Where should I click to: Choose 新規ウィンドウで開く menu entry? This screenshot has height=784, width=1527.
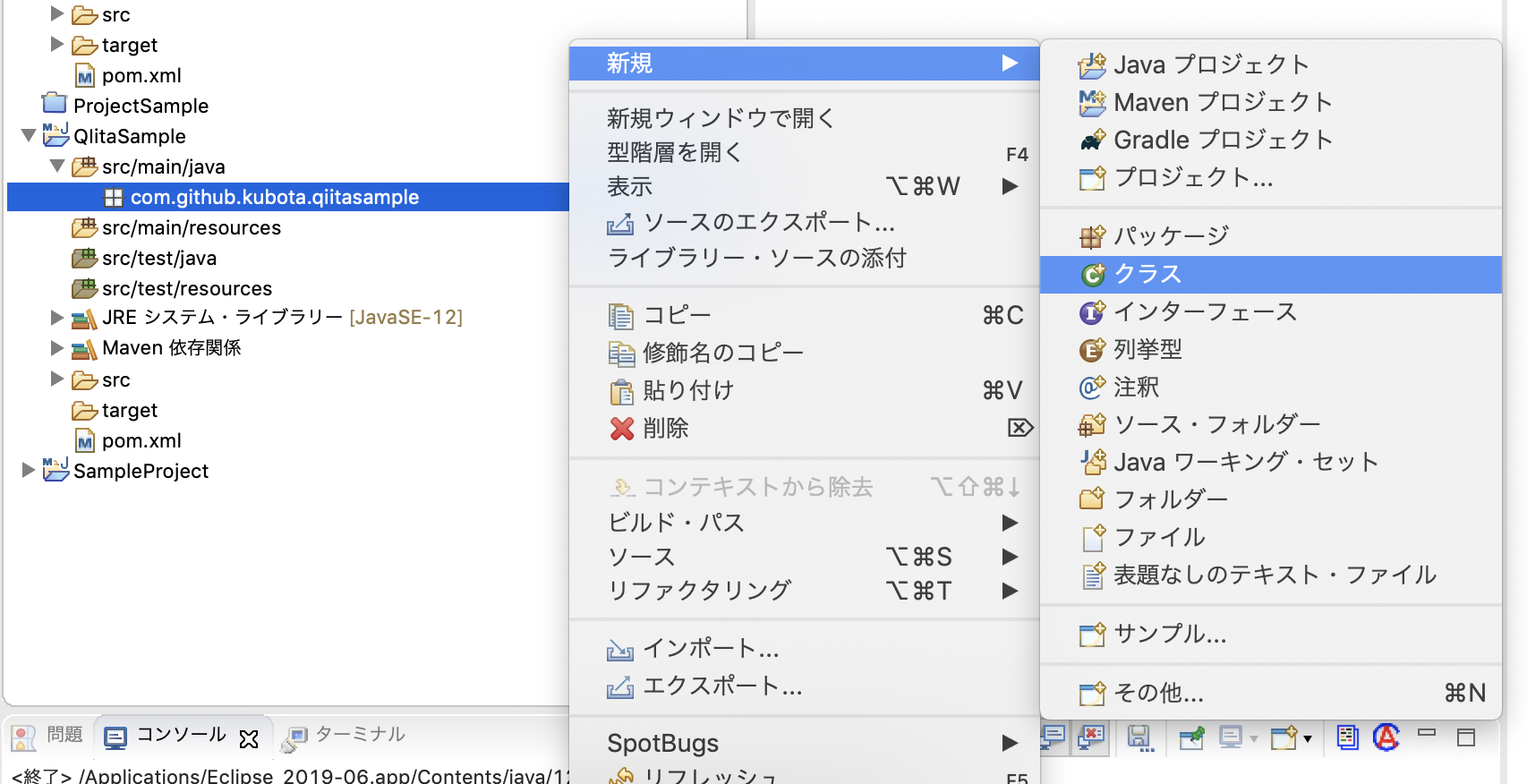coord(804,118)
